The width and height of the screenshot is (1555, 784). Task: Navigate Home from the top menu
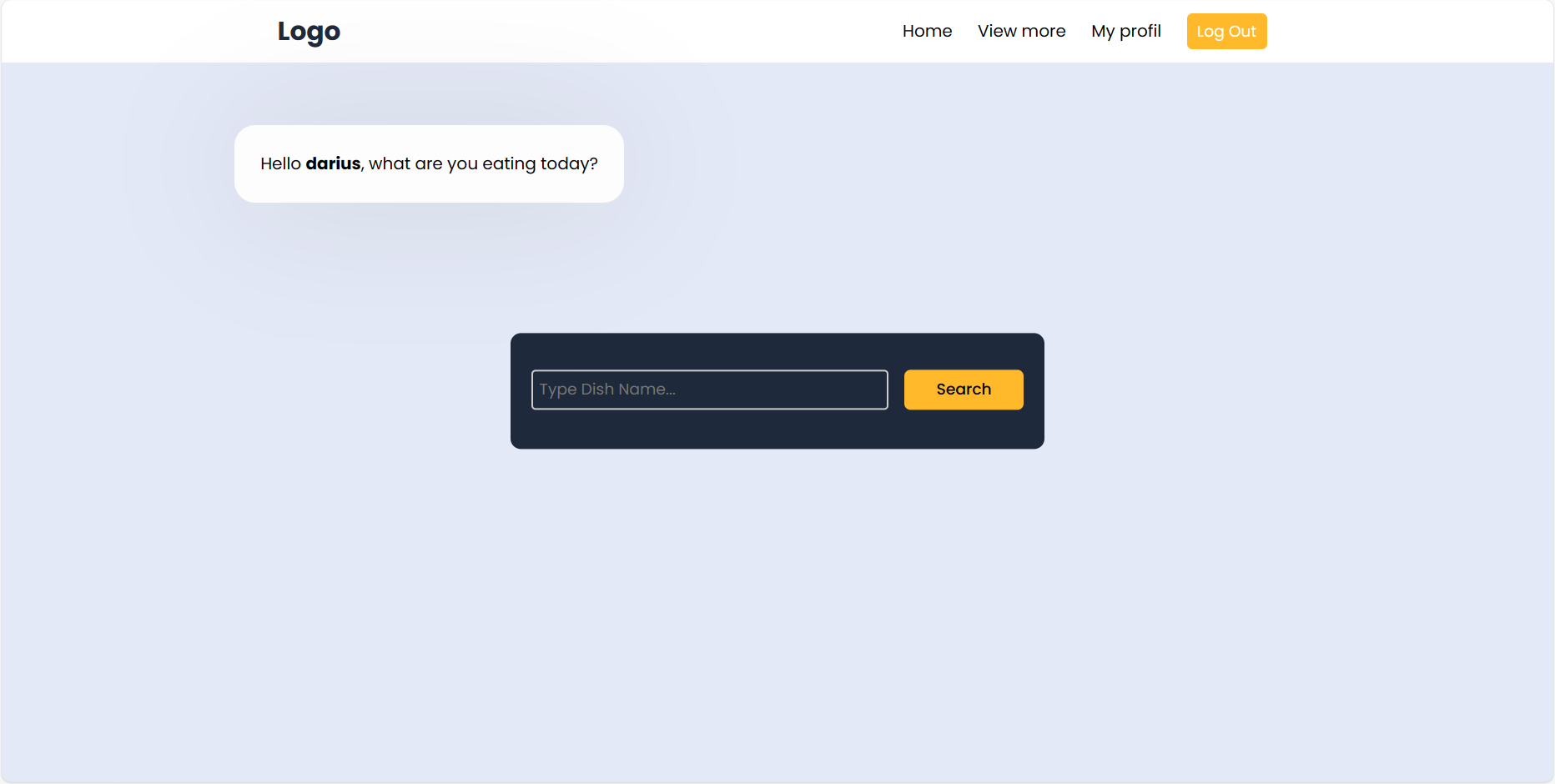(x=927, y=31)
